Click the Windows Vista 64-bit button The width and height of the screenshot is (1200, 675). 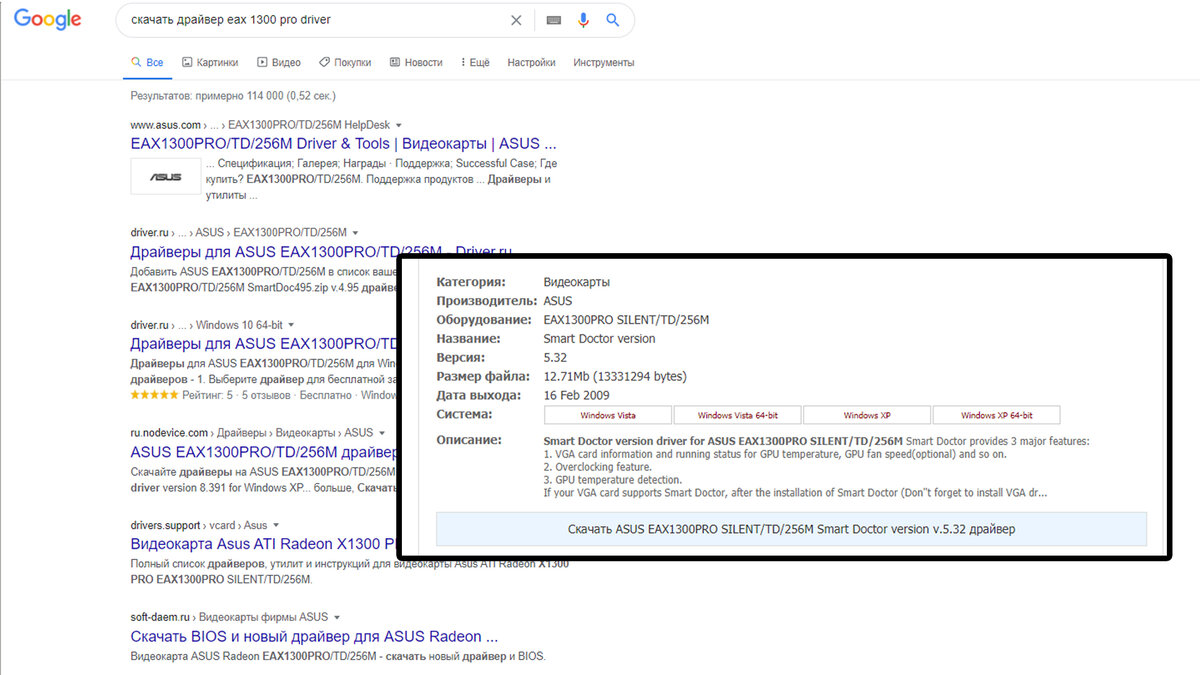coord(737,415)
